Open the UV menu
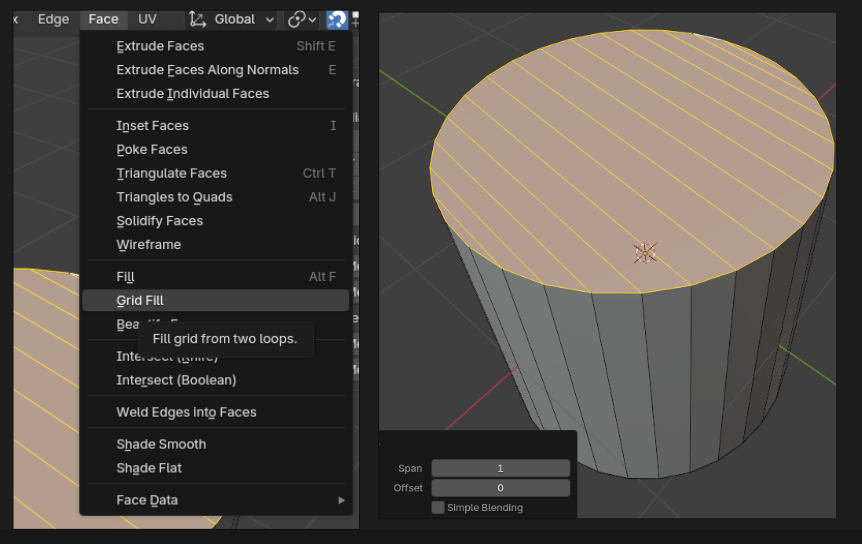The image size is (862, 544). 147,19
